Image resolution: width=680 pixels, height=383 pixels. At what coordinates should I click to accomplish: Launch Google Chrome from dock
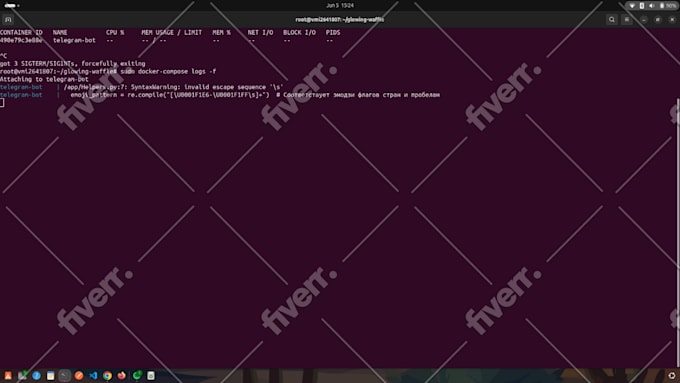pyautogui.click(x=108, y=376)
